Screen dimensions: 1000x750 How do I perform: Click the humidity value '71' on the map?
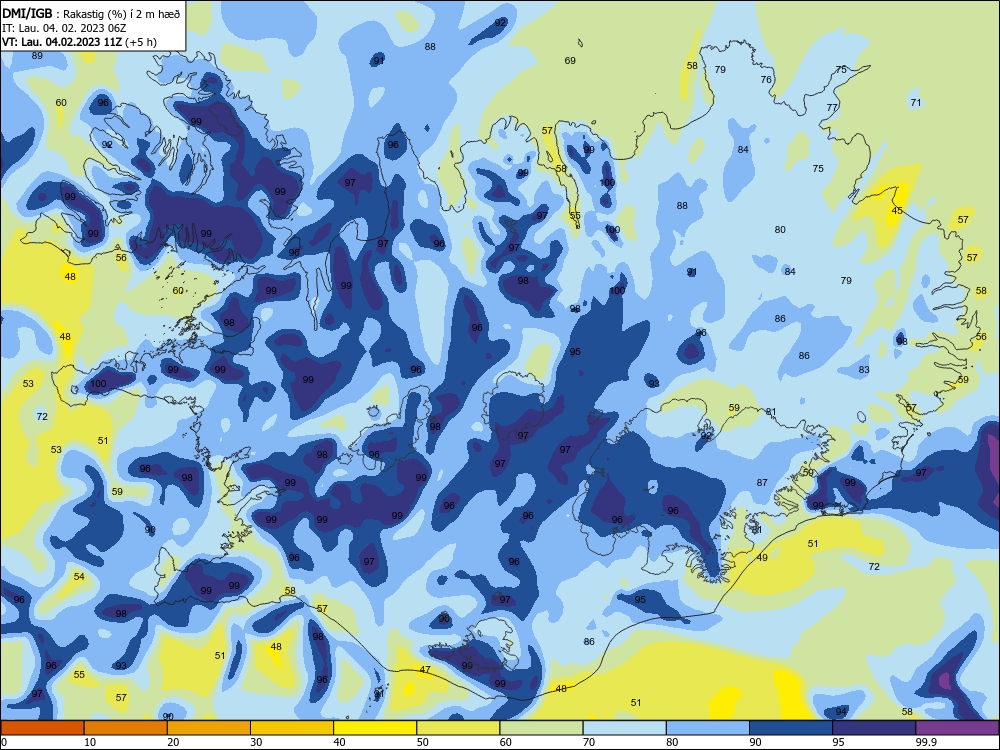pyautogui.click(x=916, y=102)
